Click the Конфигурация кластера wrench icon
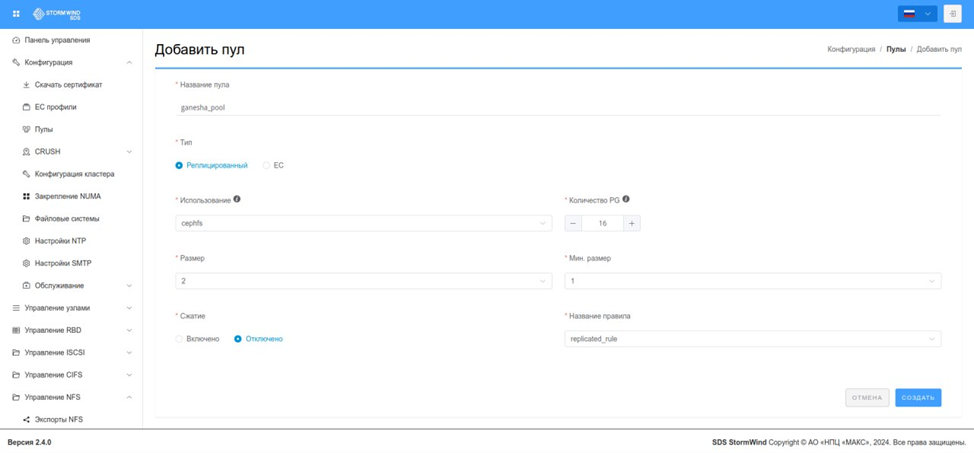Image resolution: width=974 pixels, height=453 pixels. [x=26, y=175]
